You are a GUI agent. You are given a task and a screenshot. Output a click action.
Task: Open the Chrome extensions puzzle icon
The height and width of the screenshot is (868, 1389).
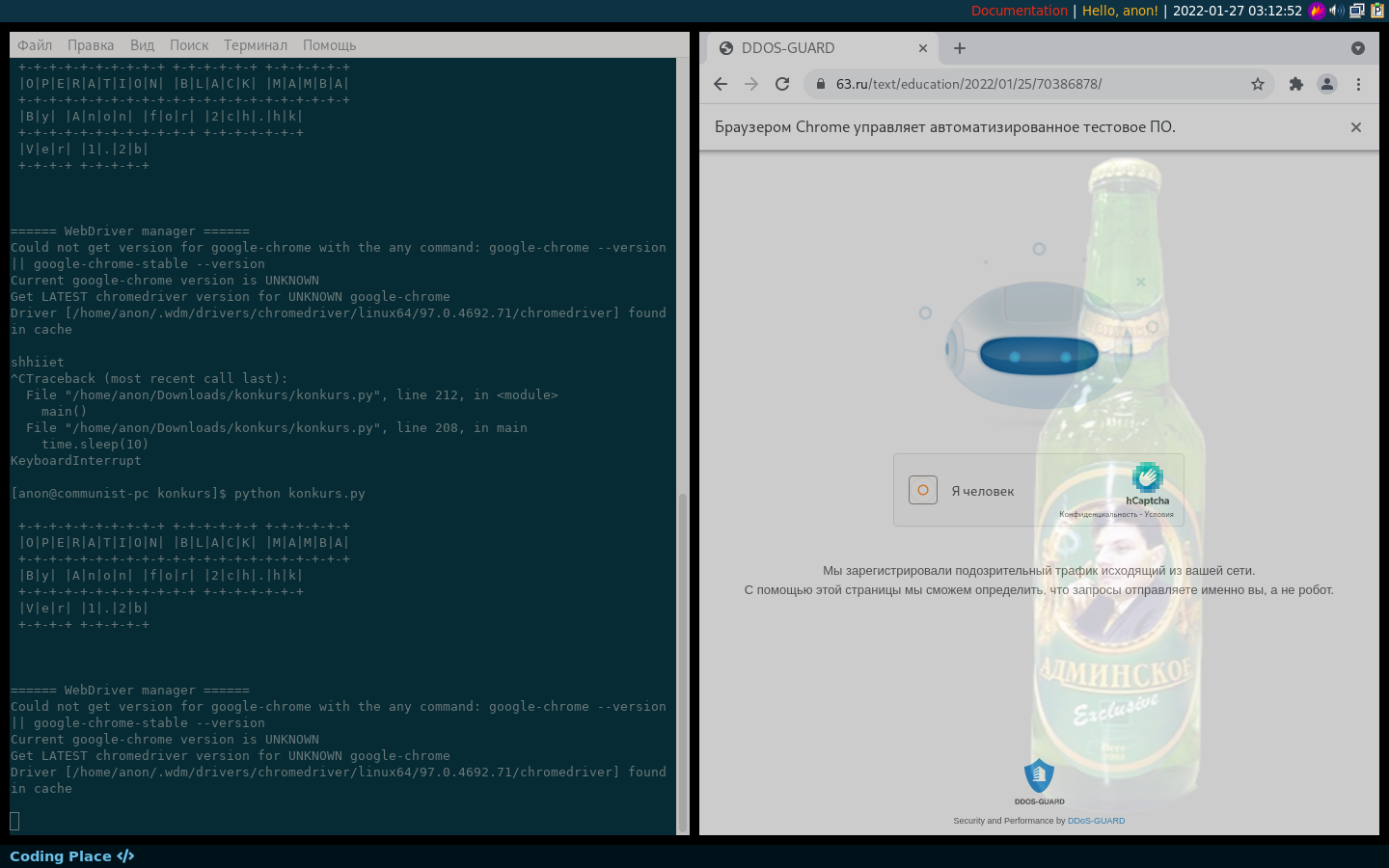pos(1296,84)
